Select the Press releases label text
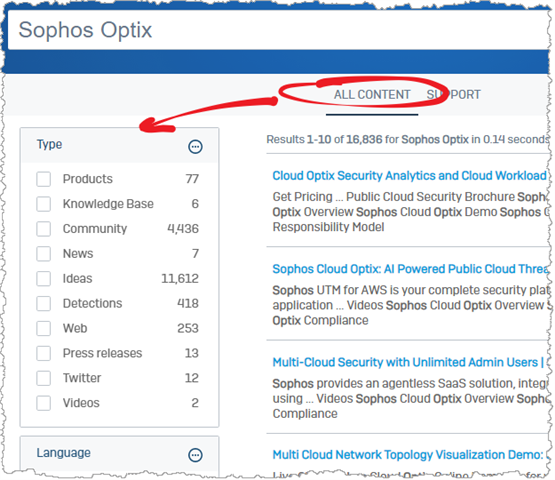Image resolution: width=555 pixels, height=480 pixels. point(102,353)
